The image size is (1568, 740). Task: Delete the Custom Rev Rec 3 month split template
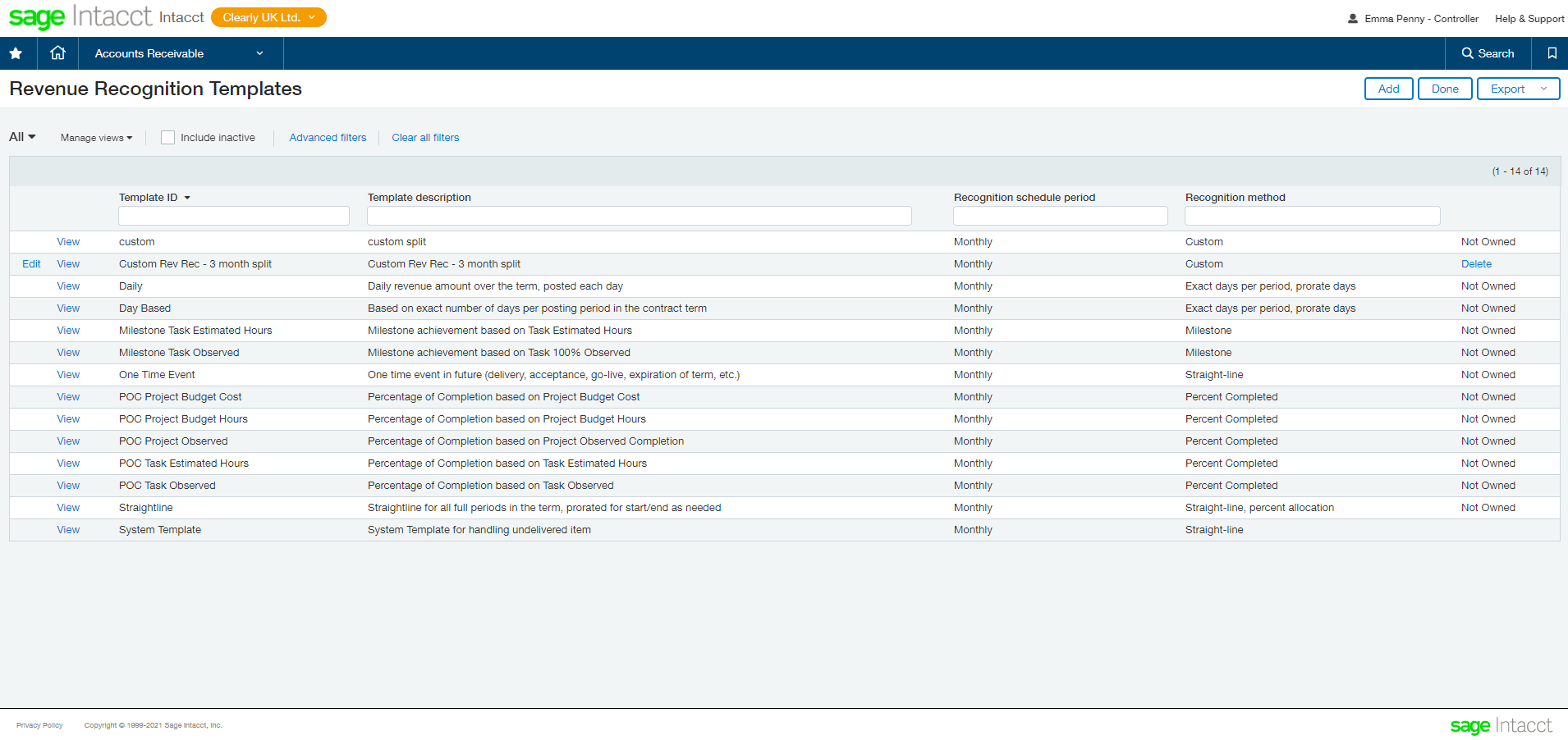pyautogui.click(x=1475, y=263)
